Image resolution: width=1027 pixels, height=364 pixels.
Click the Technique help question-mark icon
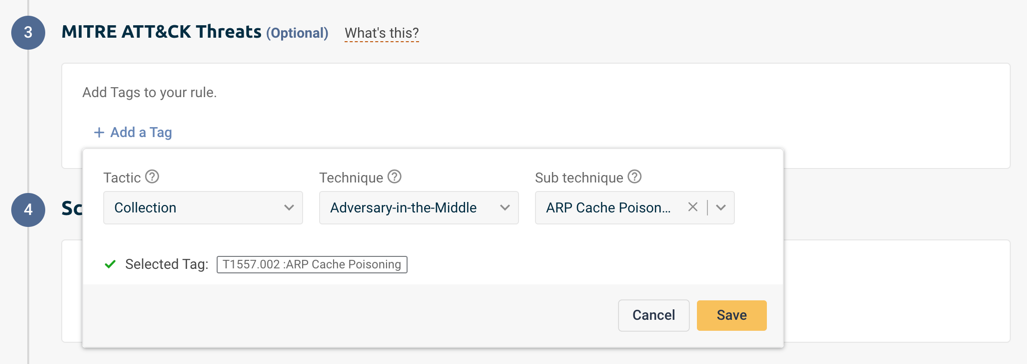pyautogui.click(x=394, y=177)
